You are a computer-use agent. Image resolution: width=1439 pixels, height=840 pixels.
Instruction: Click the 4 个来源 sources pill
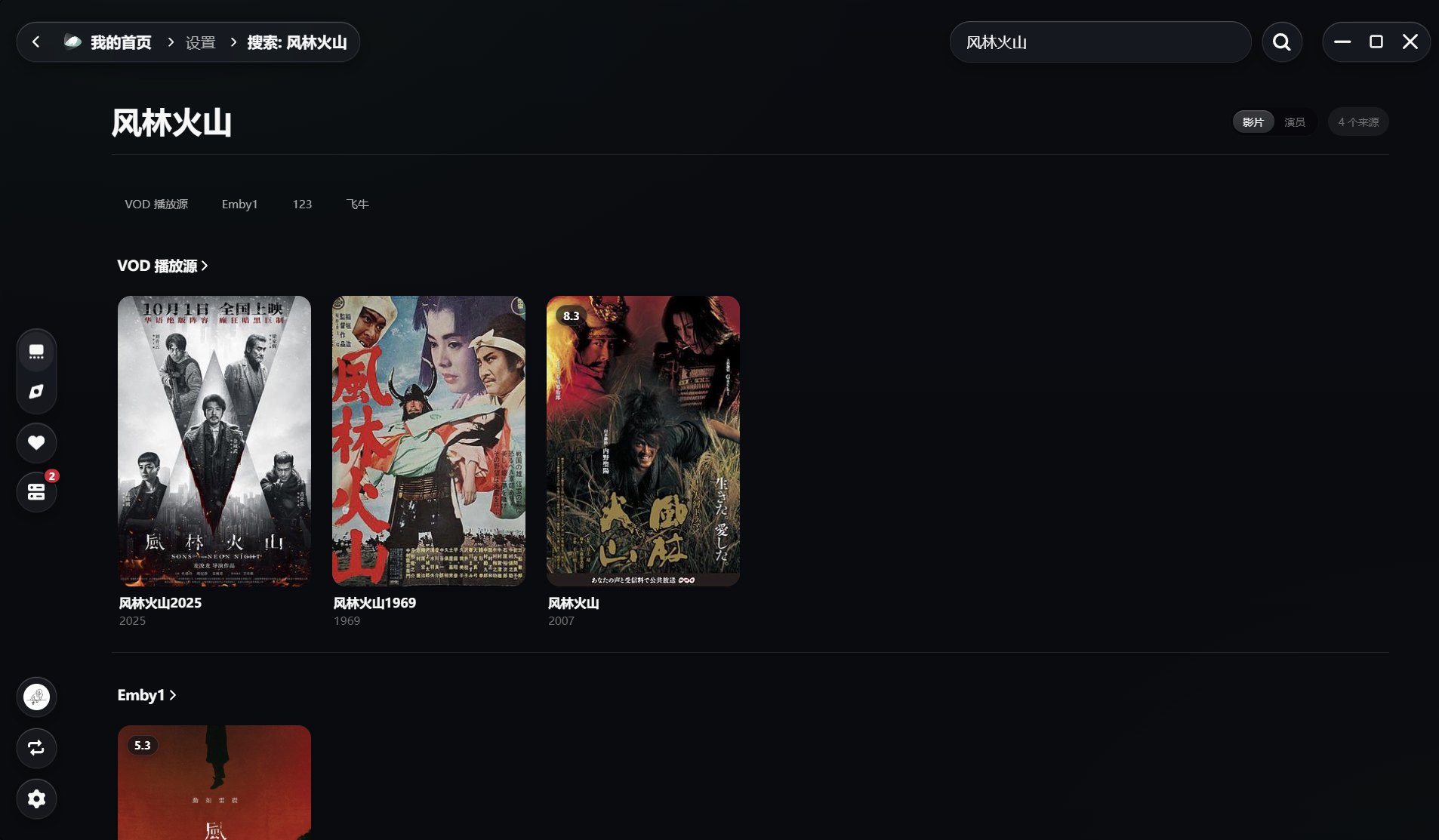(x=1357, y=122)
